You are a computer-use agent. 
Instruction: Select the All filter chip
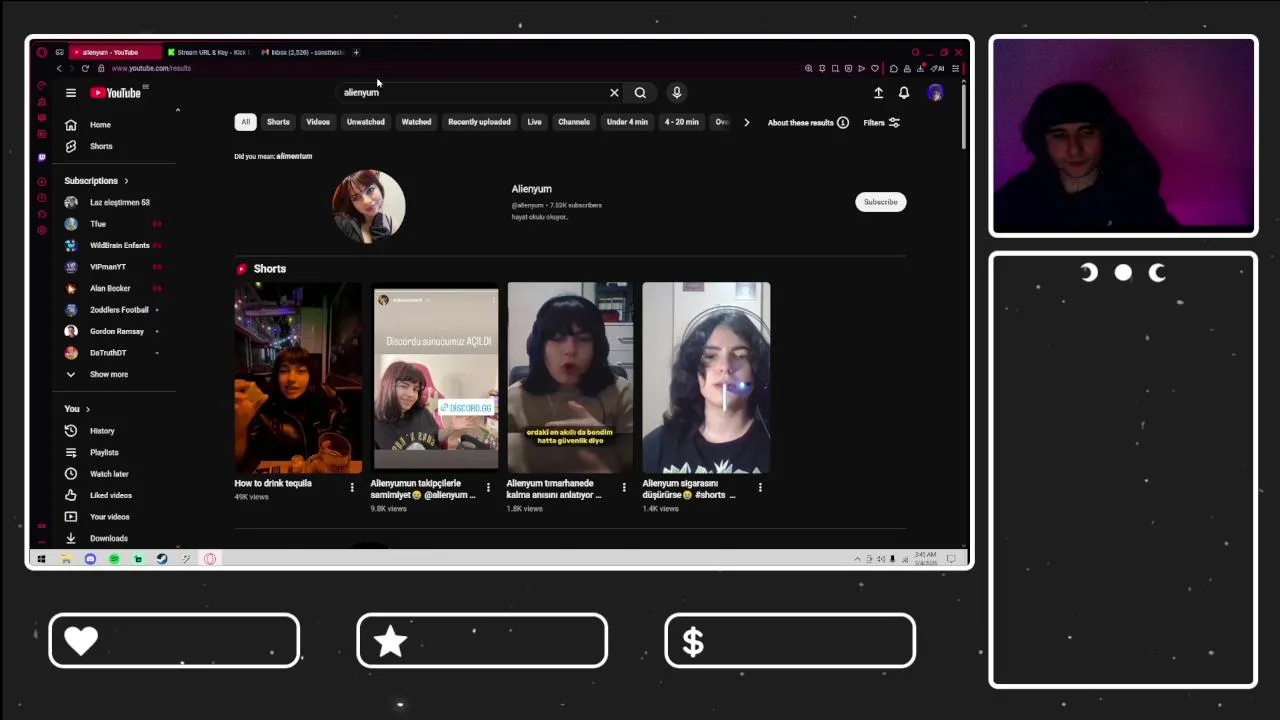tap(245, 122)
